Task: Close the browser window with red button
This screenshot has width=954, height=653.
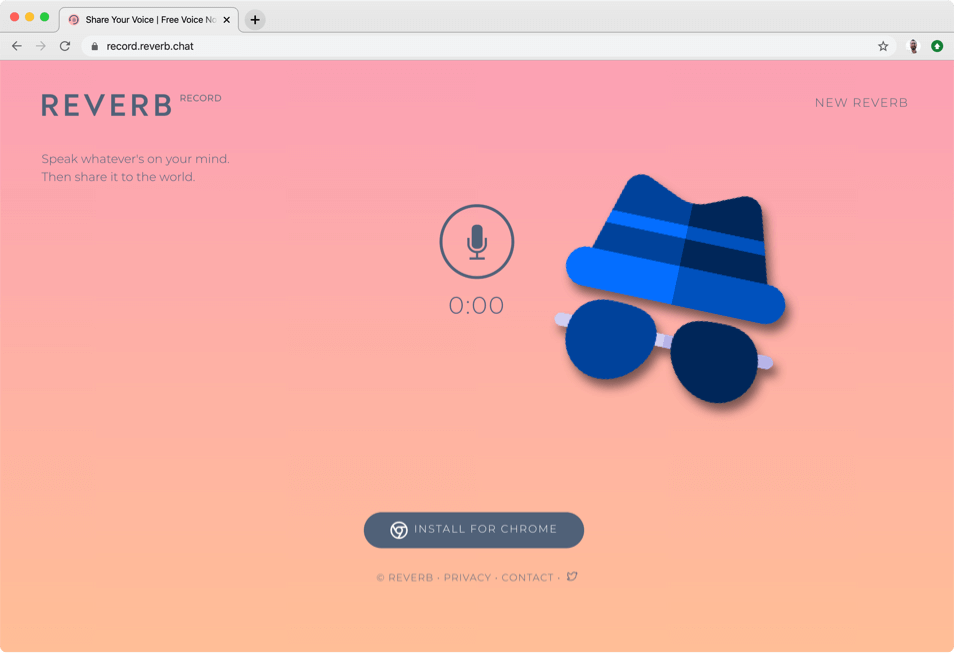Action: coord(15,17)
